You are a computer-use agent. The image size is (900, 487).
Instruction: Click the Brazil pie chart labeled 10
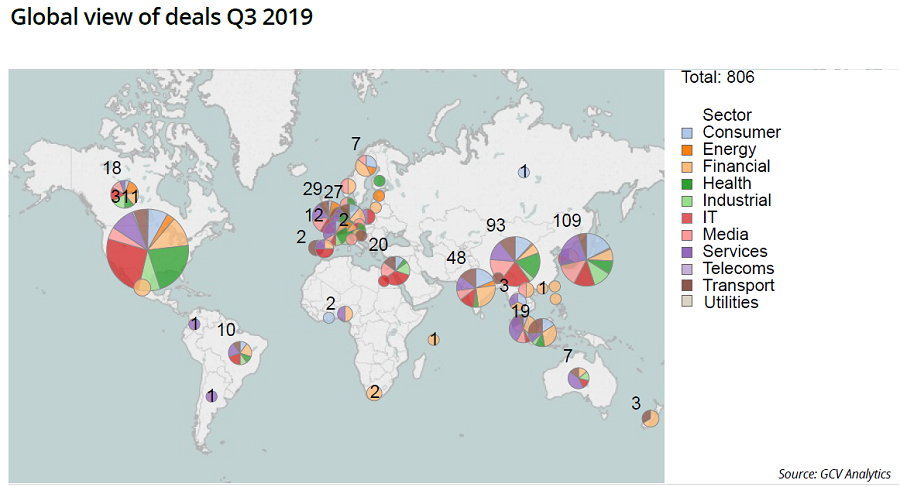pos(240,352)
